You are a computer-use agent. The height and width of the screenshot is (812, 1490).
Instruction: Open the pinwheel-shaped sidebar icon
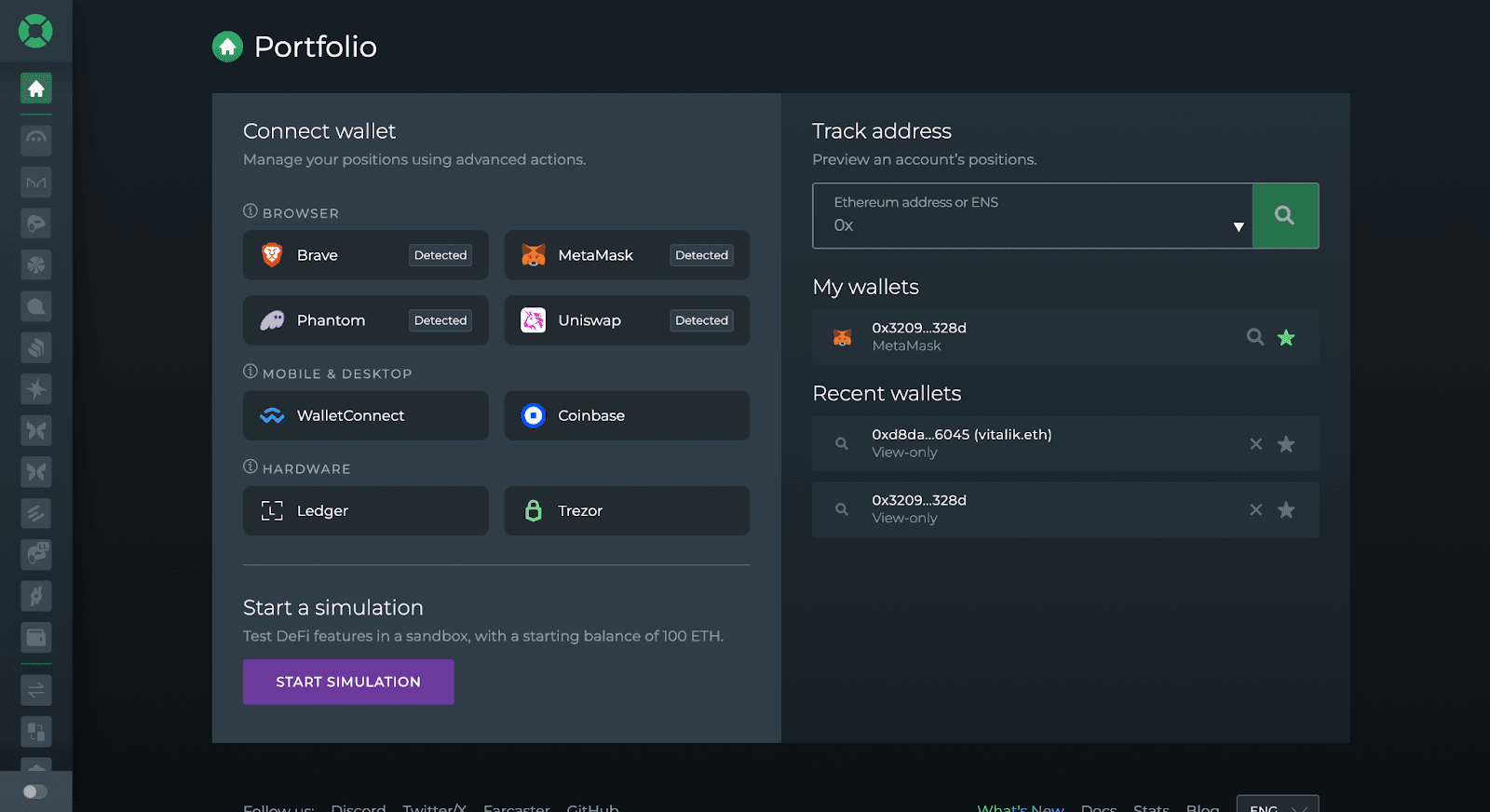(x=36, y=264)
